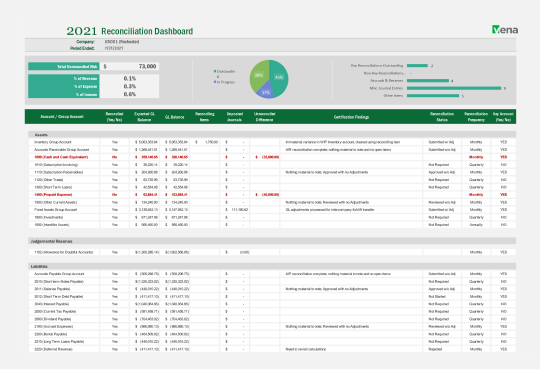Click the Liabilities section header

pyautogui.click(x=272, y=266)
